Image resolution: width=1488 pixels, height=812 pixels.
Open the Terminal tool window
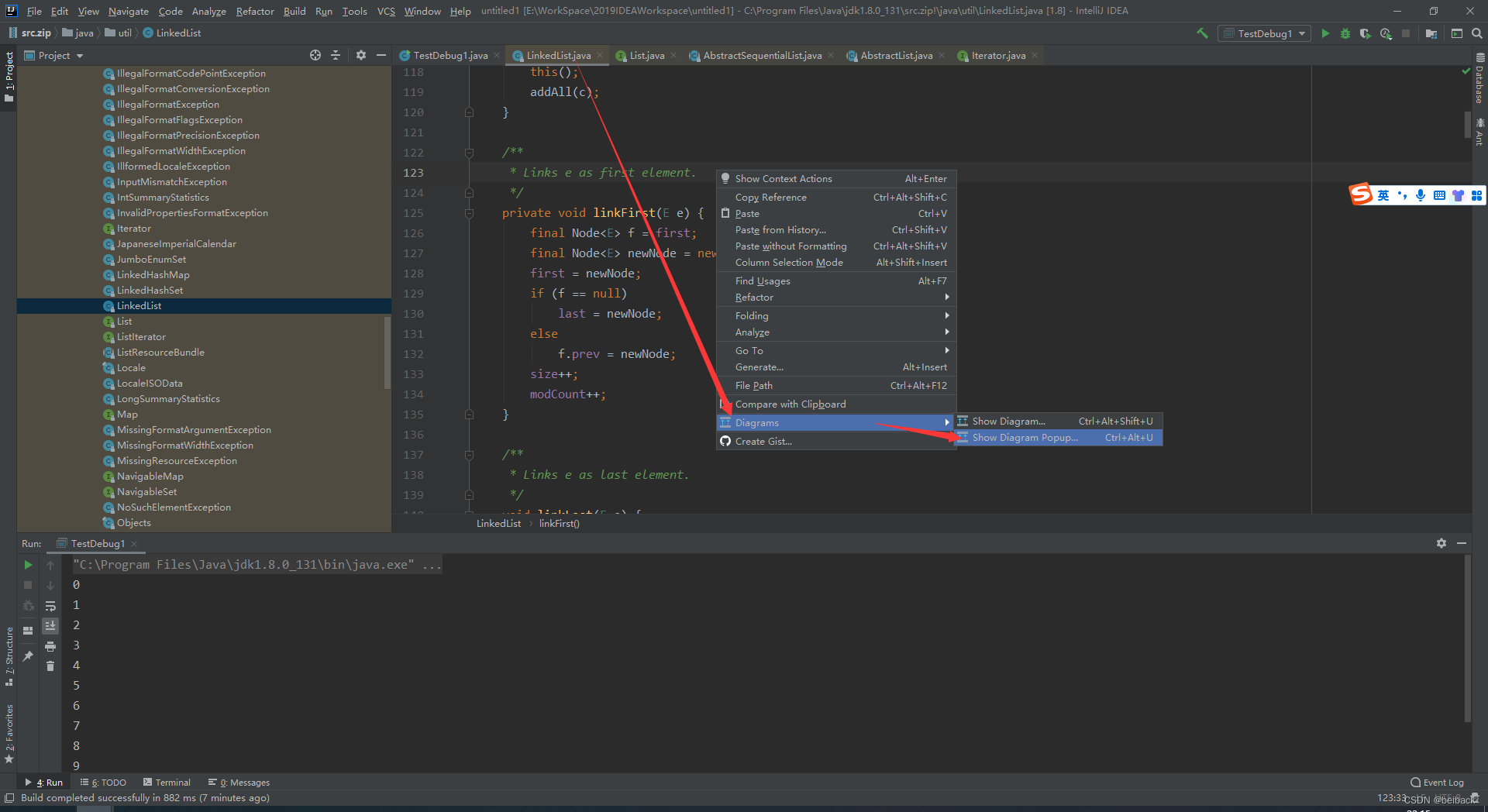(x=167, y=783)
